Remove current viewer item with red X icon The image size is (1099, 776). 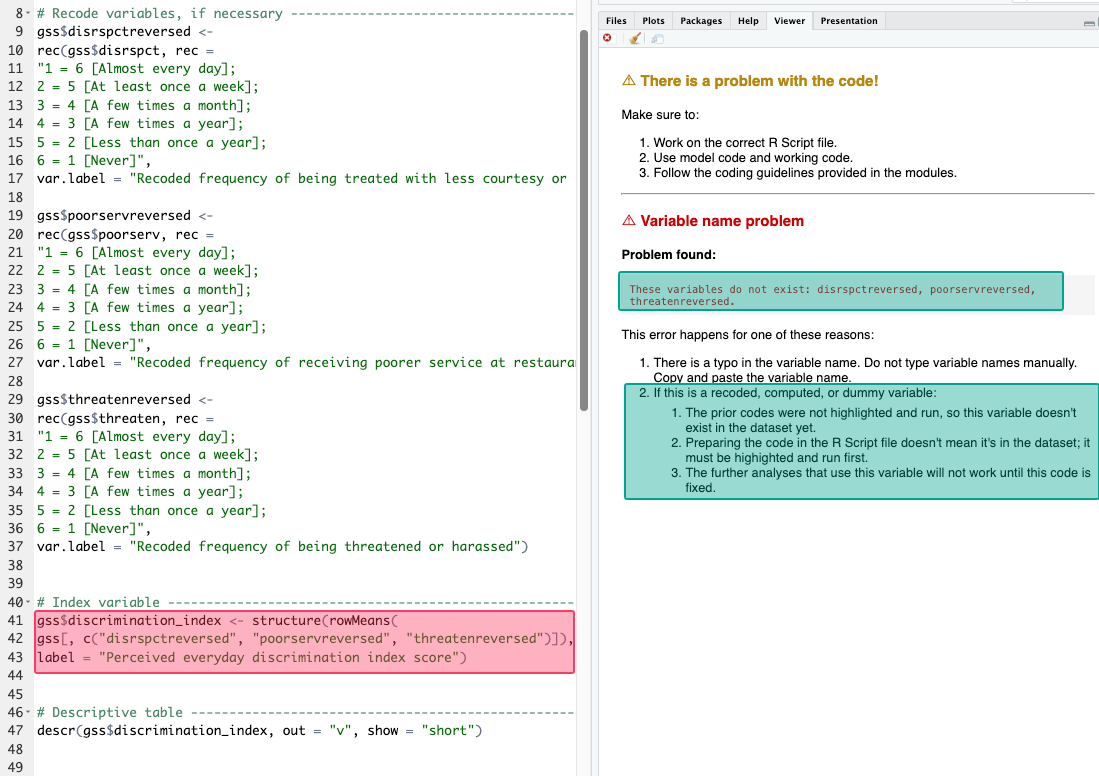[607, 38]
